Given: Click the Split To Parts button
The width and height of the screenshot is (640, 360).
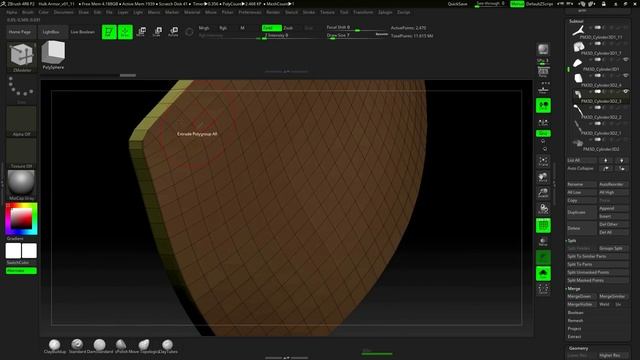Looking at the screenshot, I should point(598,264).
